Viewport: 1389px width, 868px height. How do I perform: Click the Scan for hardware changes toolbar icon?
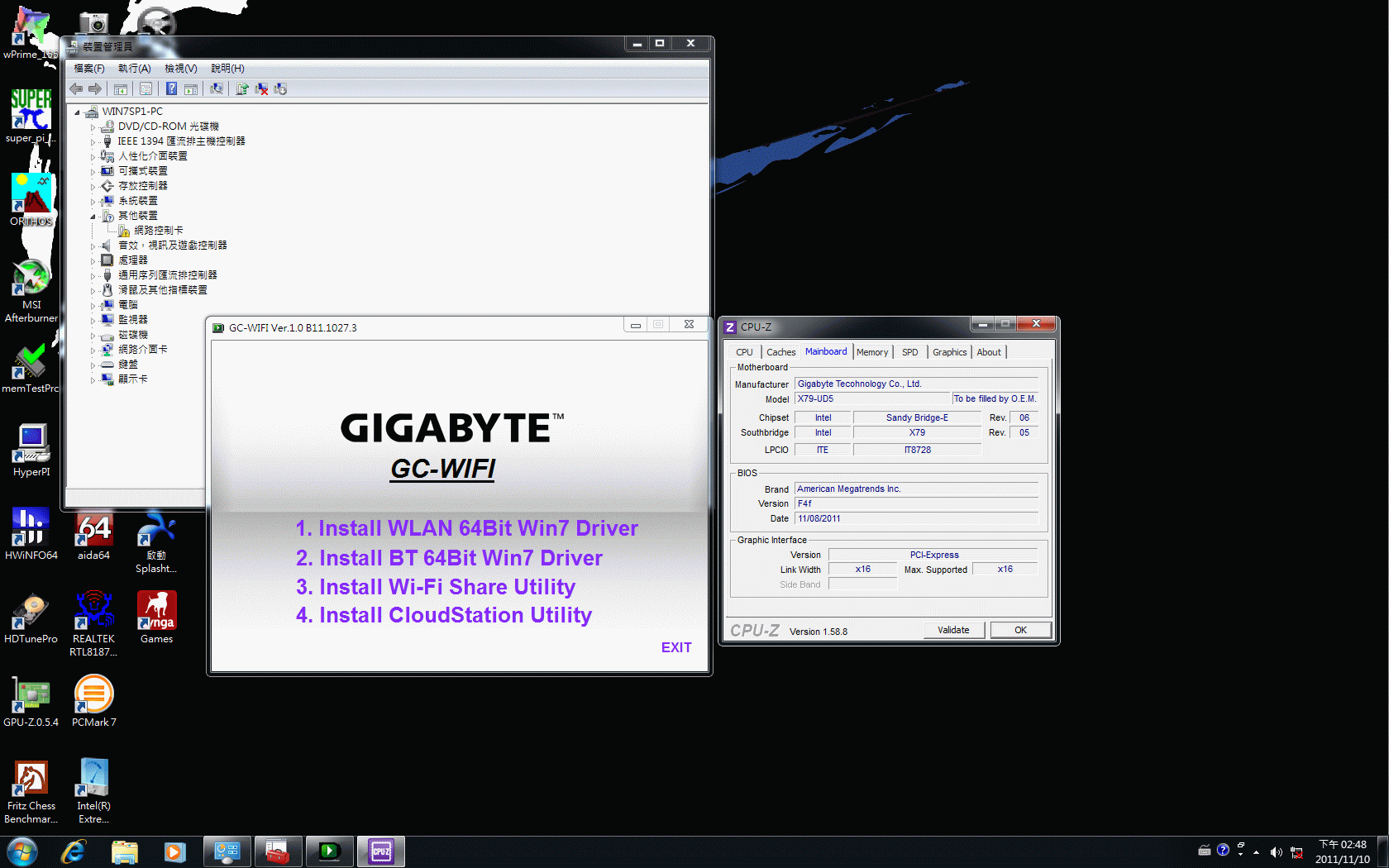tap(217, 88)
